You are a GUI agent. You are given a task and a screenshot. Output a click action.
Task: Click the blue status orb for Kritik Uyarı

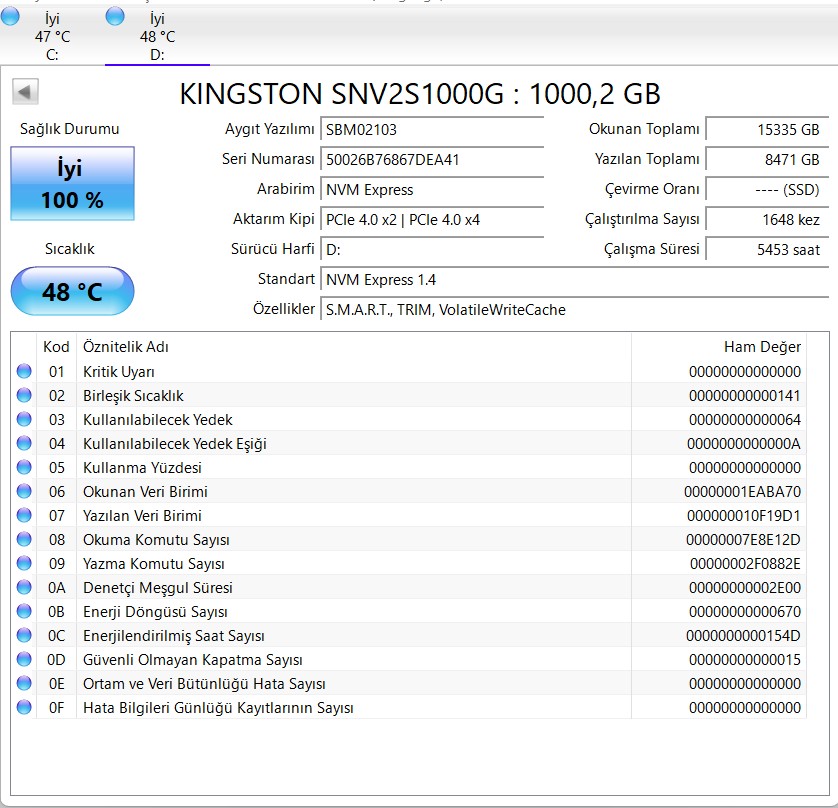(x=24, y=372)
